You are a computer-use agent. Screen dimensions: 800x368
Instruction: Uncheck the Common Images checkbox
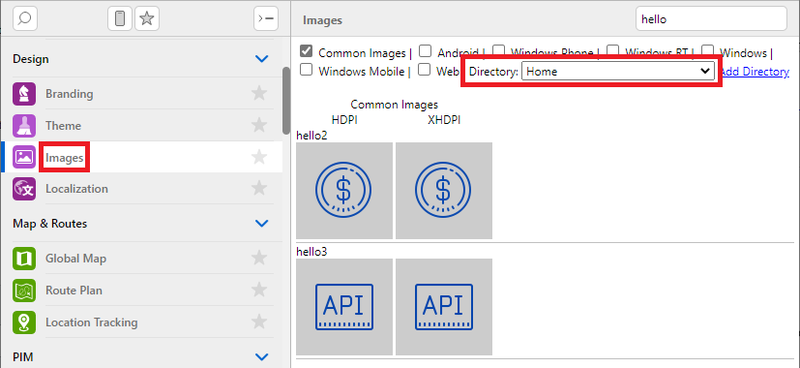pos(306,51)
